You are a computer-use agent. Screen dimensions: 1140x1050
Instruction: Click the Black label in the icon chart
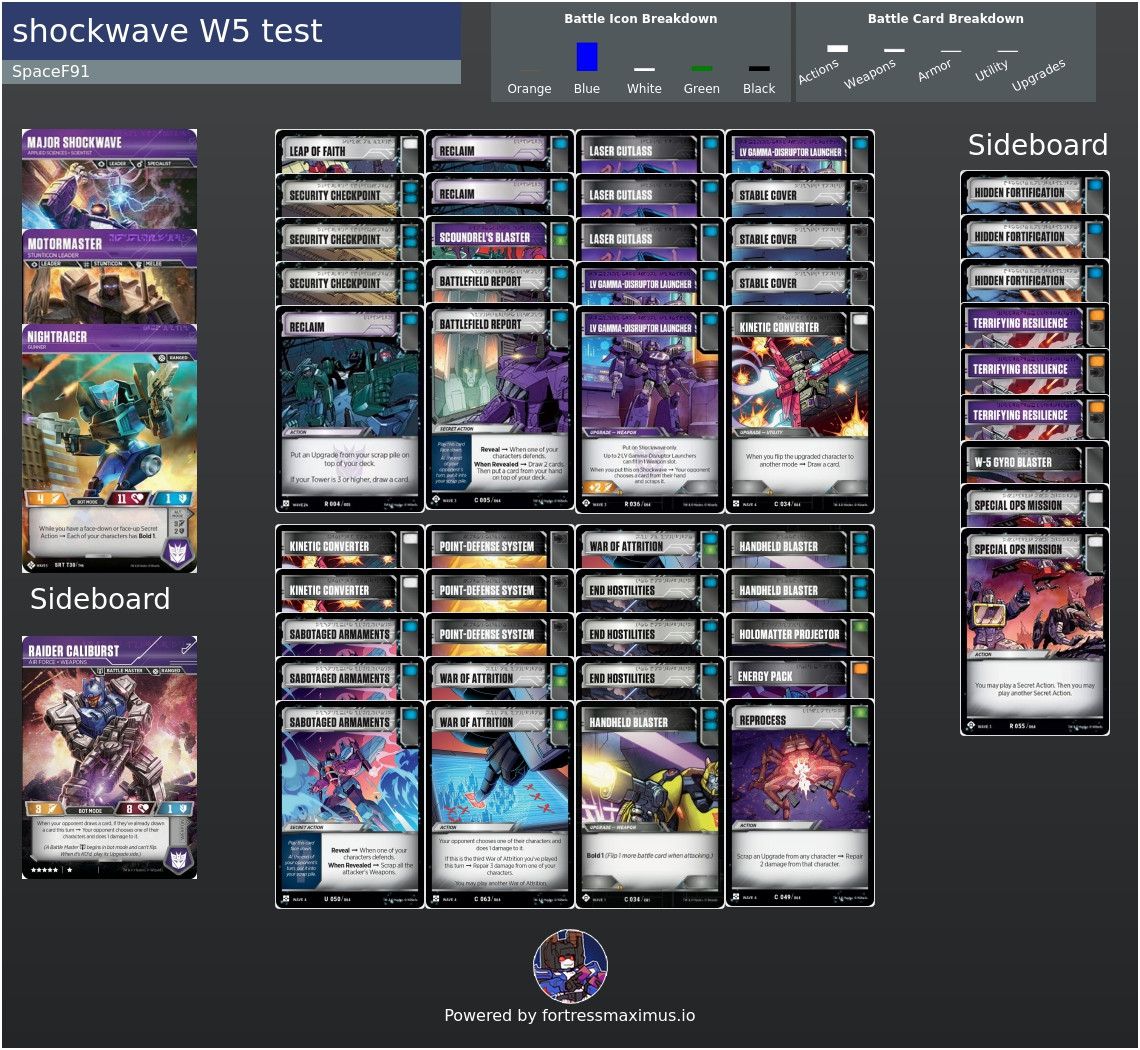[759, 88]
